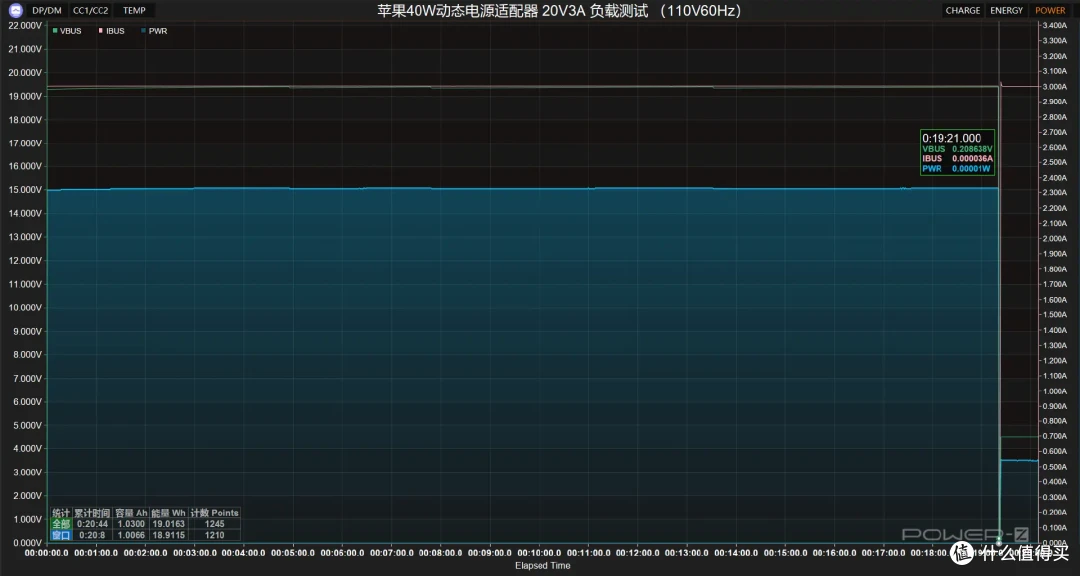This screenshot has width=1080, height=576.
Task: Click window points count 1210
Action: [214, 535]
